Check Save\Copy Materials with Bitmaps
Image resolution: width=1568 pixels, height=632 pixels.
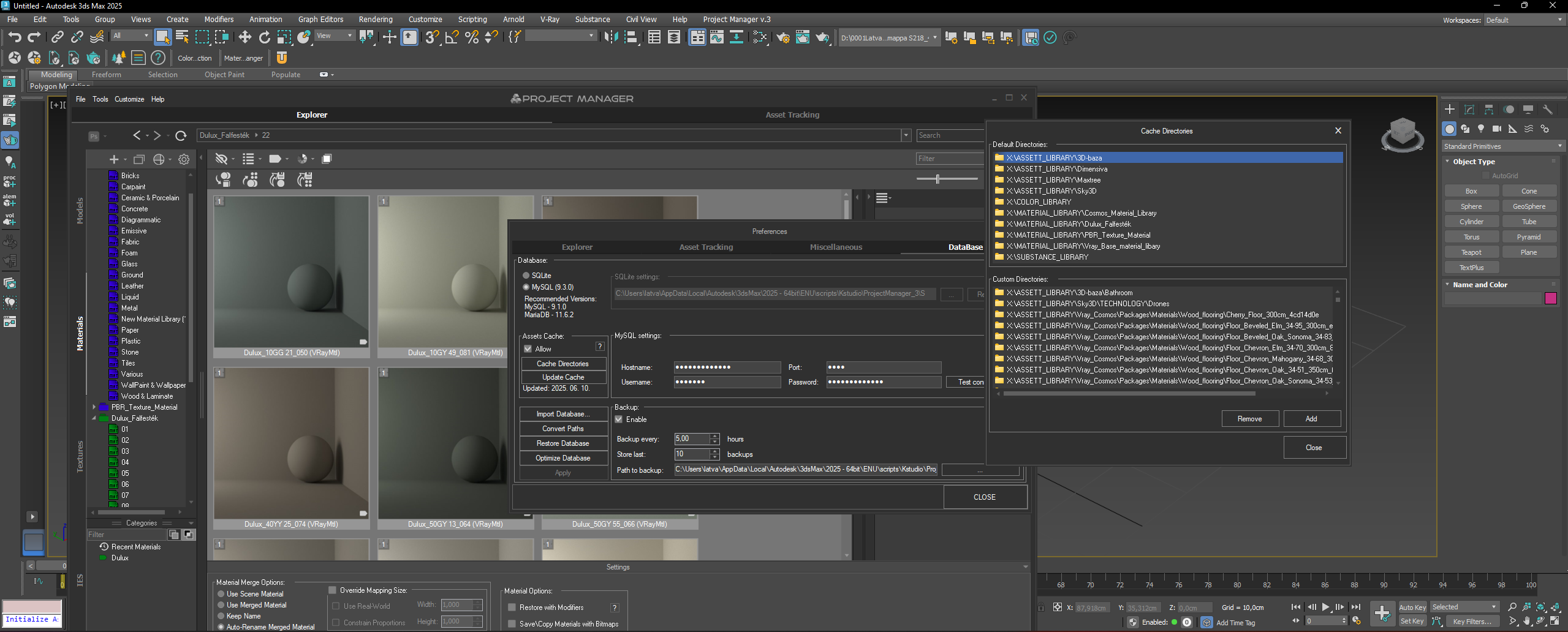(512, 624)
